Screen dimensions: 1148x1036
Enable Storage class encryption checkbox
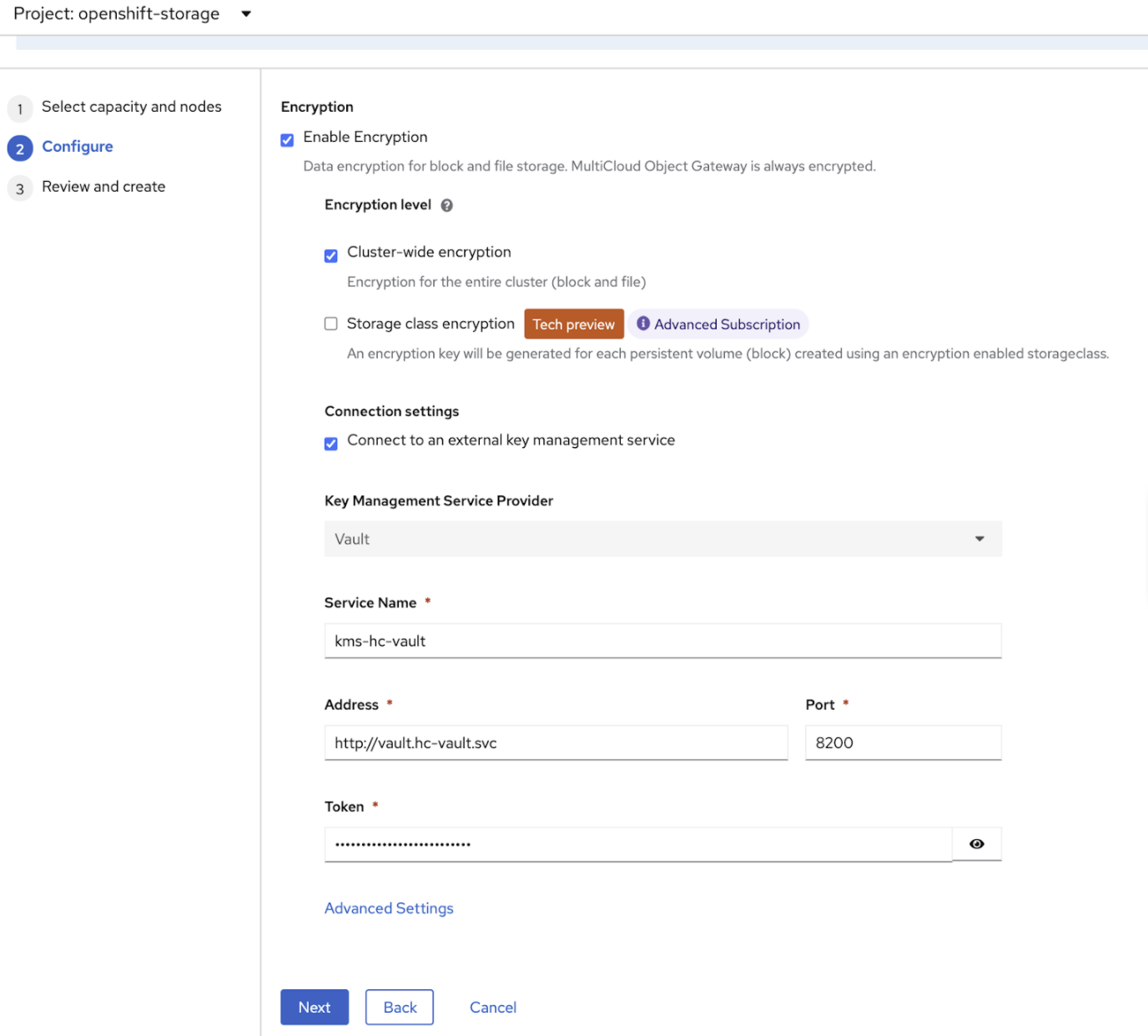tap(331, 324)
